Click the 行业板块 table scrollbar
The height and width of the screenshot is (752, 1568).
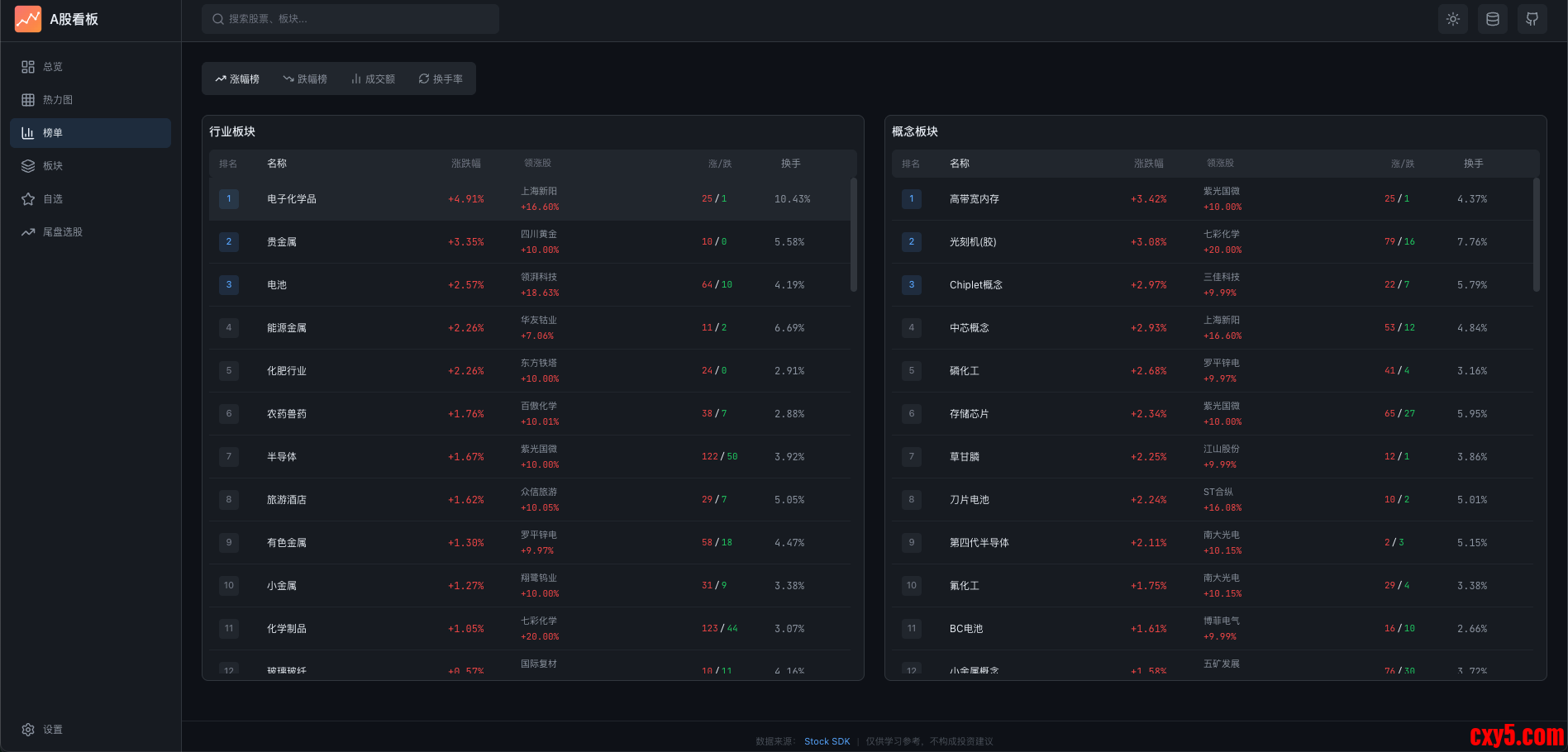(x=853, y=235)
